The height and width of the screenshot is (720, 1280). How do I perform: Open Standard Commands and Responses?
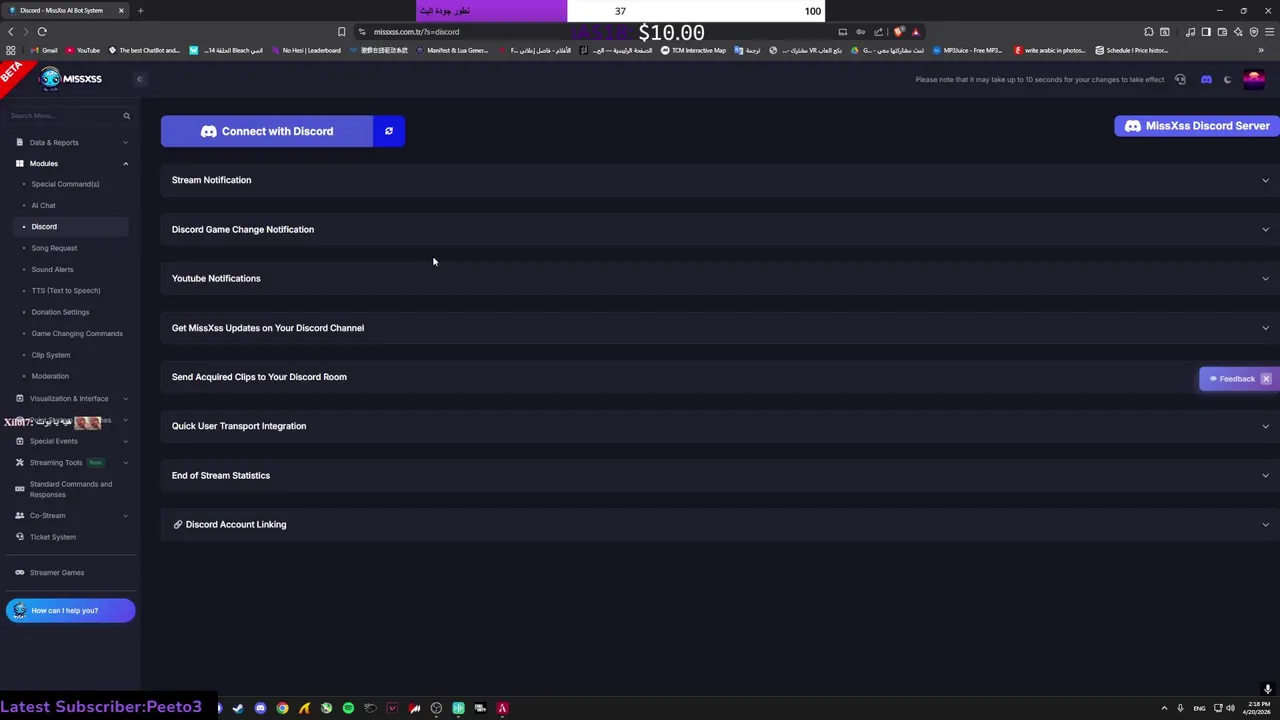tap(70, 489)
